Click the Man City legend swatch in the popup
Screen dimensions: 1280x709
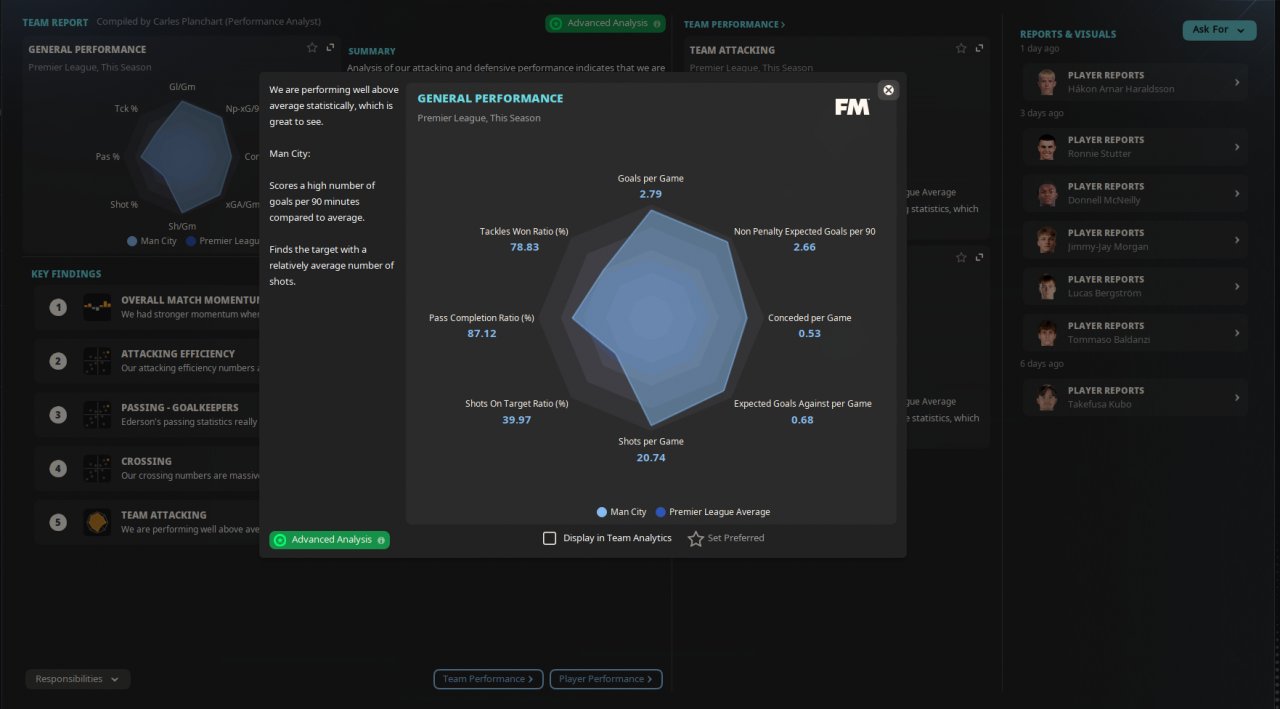coord(602,512)
